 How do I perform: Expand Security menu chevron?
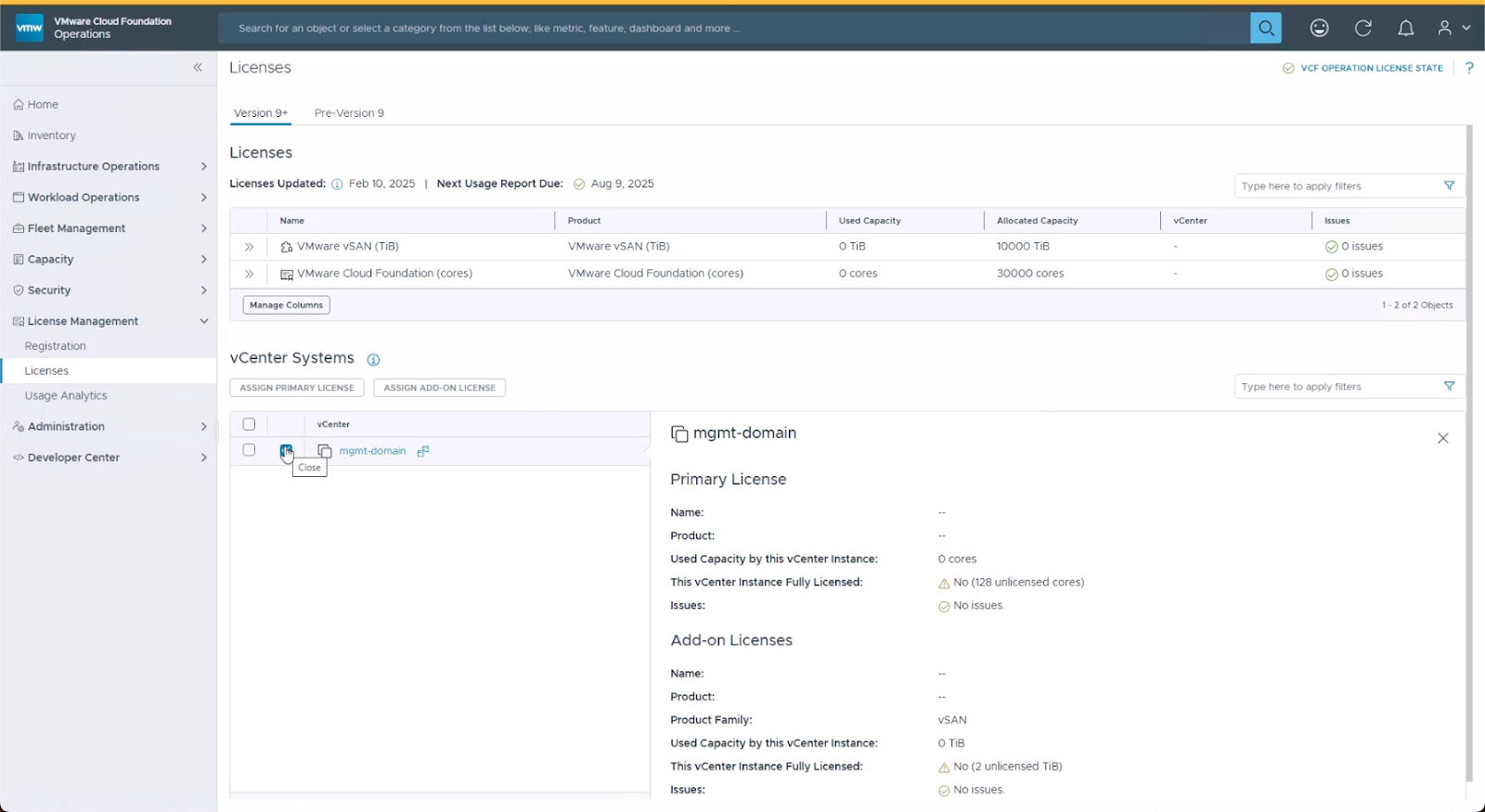pos(203,290)
